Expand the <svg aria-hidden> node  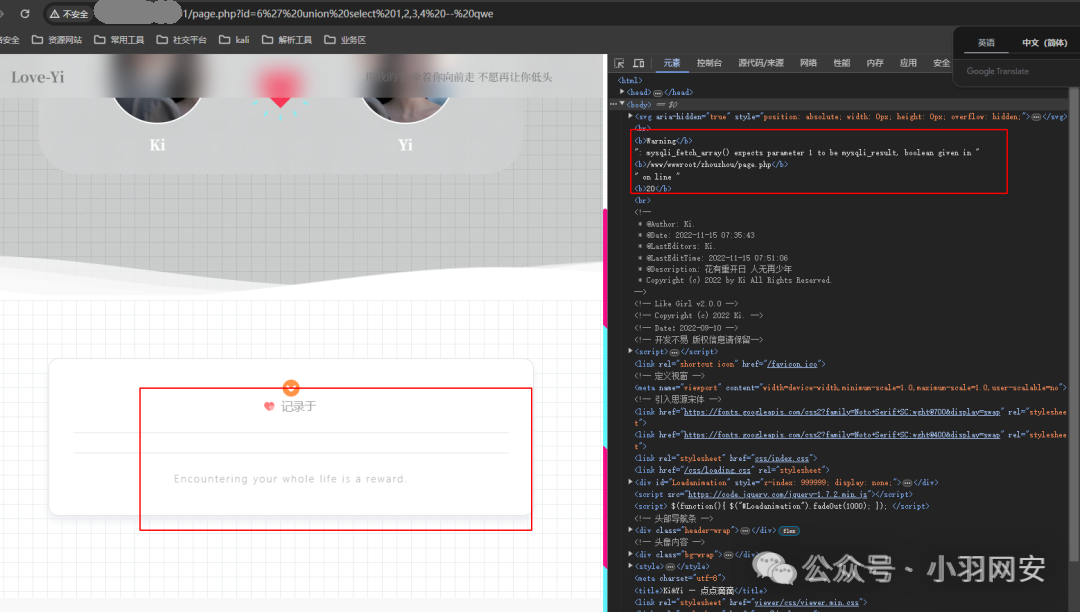630,116
